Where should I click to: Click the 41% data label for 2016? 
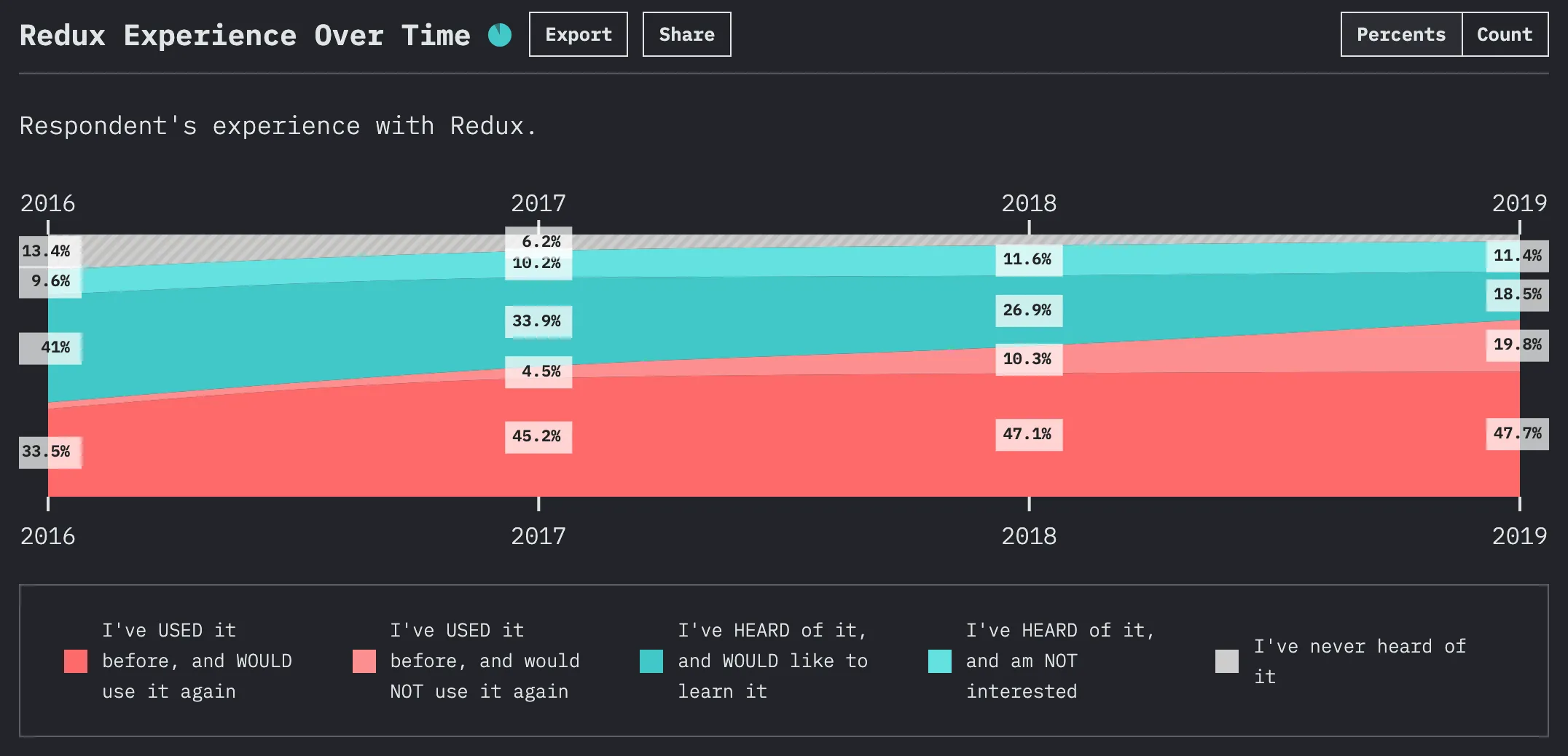click(50, 347)
